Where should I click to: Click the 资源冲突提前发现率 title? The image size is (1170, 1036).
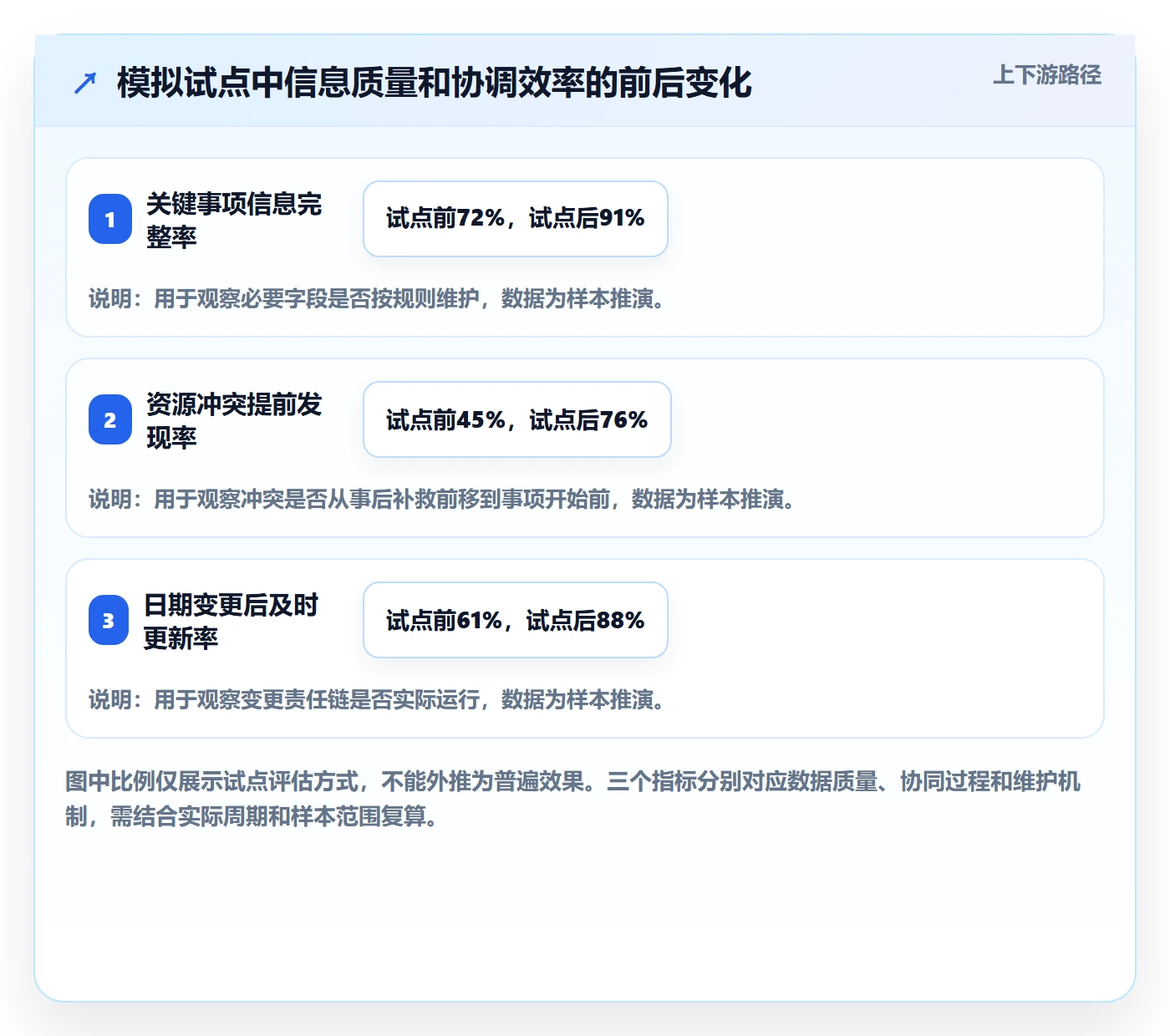[x=234, y=420]
